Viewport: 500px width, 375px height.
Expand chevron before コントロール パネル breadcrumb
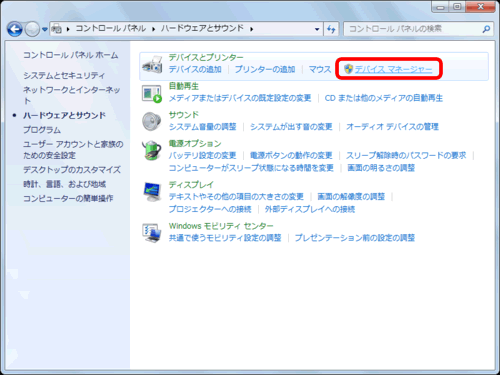click(x=68, y=29)
